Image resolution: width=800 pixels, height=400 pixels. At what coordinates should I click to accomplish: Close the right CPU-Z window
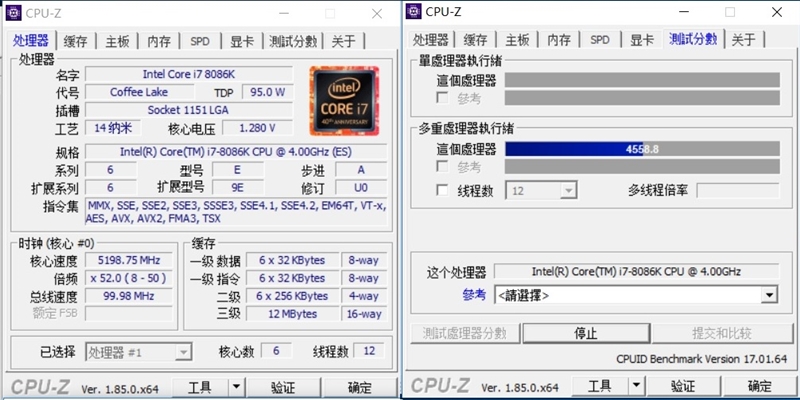[x=777, y=12]
